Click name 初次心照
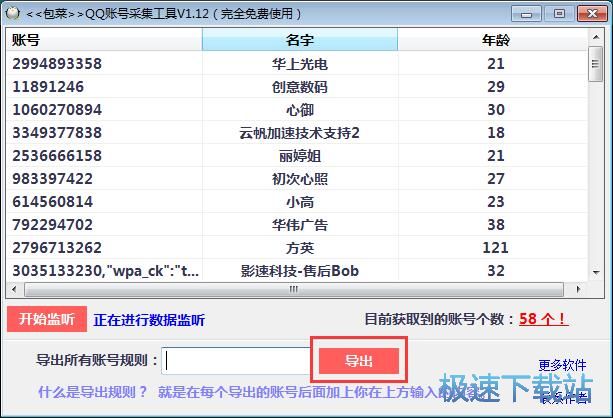 [x=300, y=179]
